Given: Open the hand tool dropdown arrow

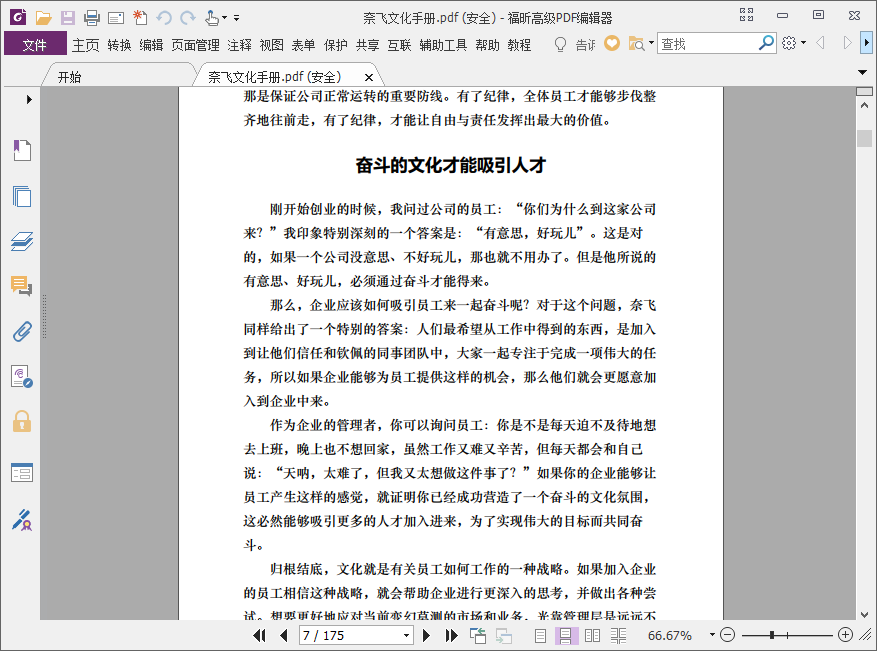Looking at the screenshot, I should [x=224, y=18].
